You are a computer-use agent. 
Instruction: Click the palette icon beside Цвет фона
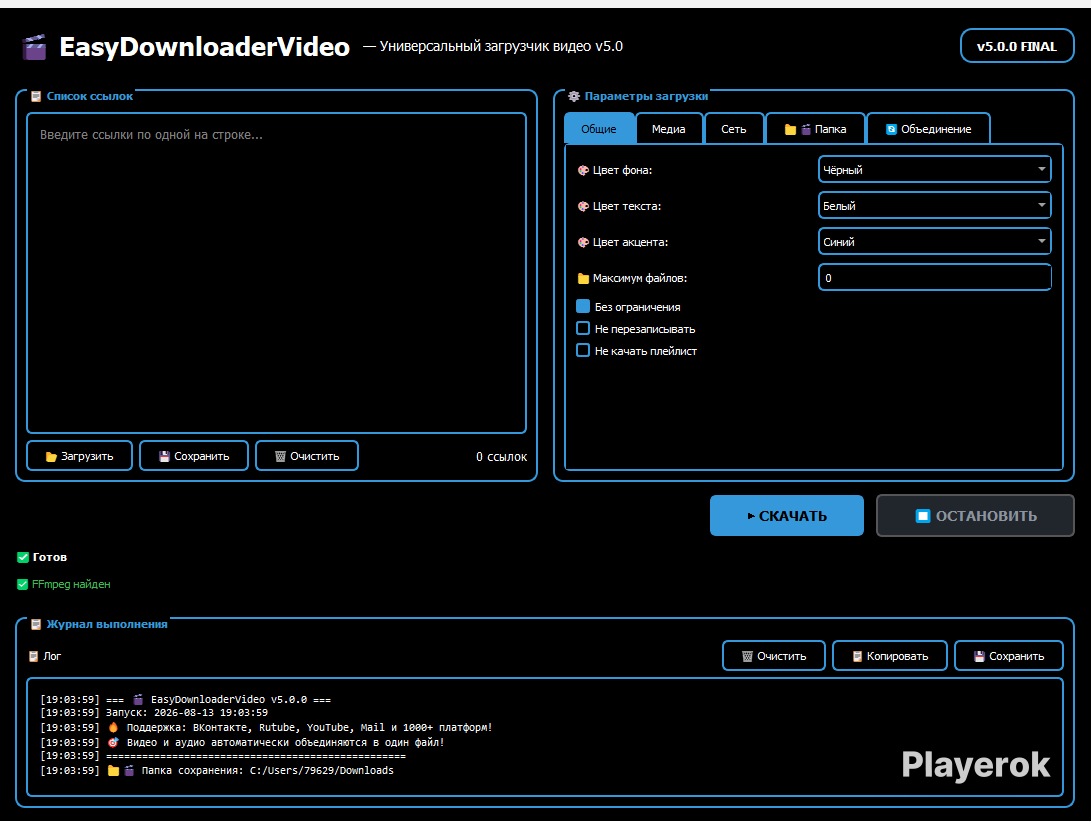[583, 170]
